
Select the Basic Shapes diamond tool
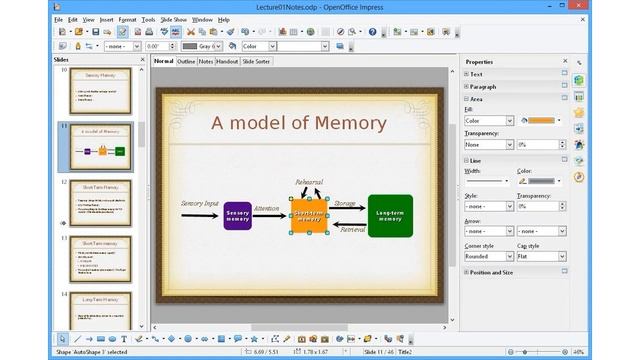[x=171, y=339]
